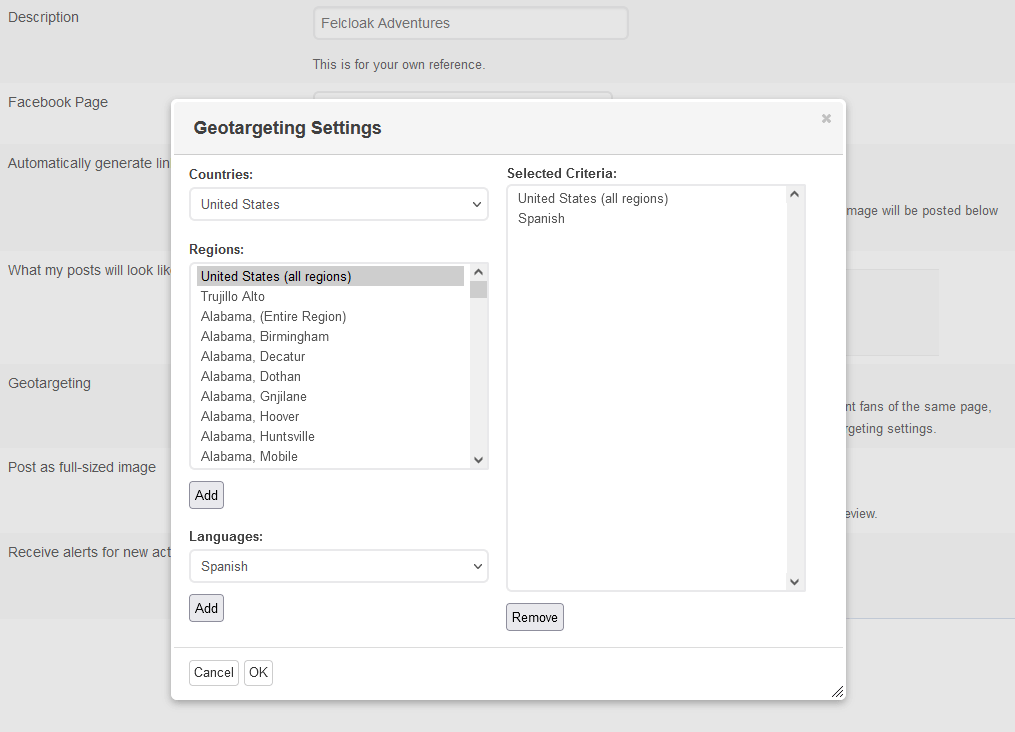Click the Description field containing Felcloak Adventures
Image resolution: width=1015 pixels, height=732 pixels.
[470, 23]
